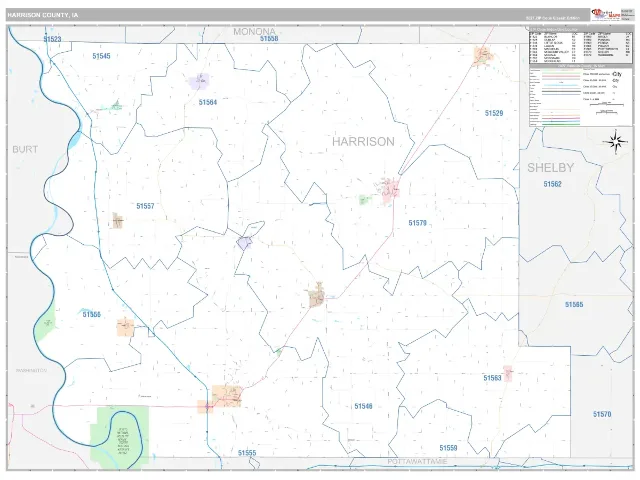Select the MONONA county label
This screenshot has width=640, height=480.
pos(254,31)
